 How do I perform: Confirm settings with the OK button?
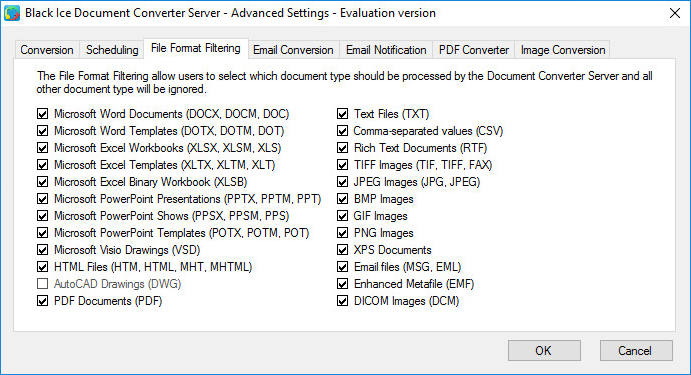(x=544, y=351)
